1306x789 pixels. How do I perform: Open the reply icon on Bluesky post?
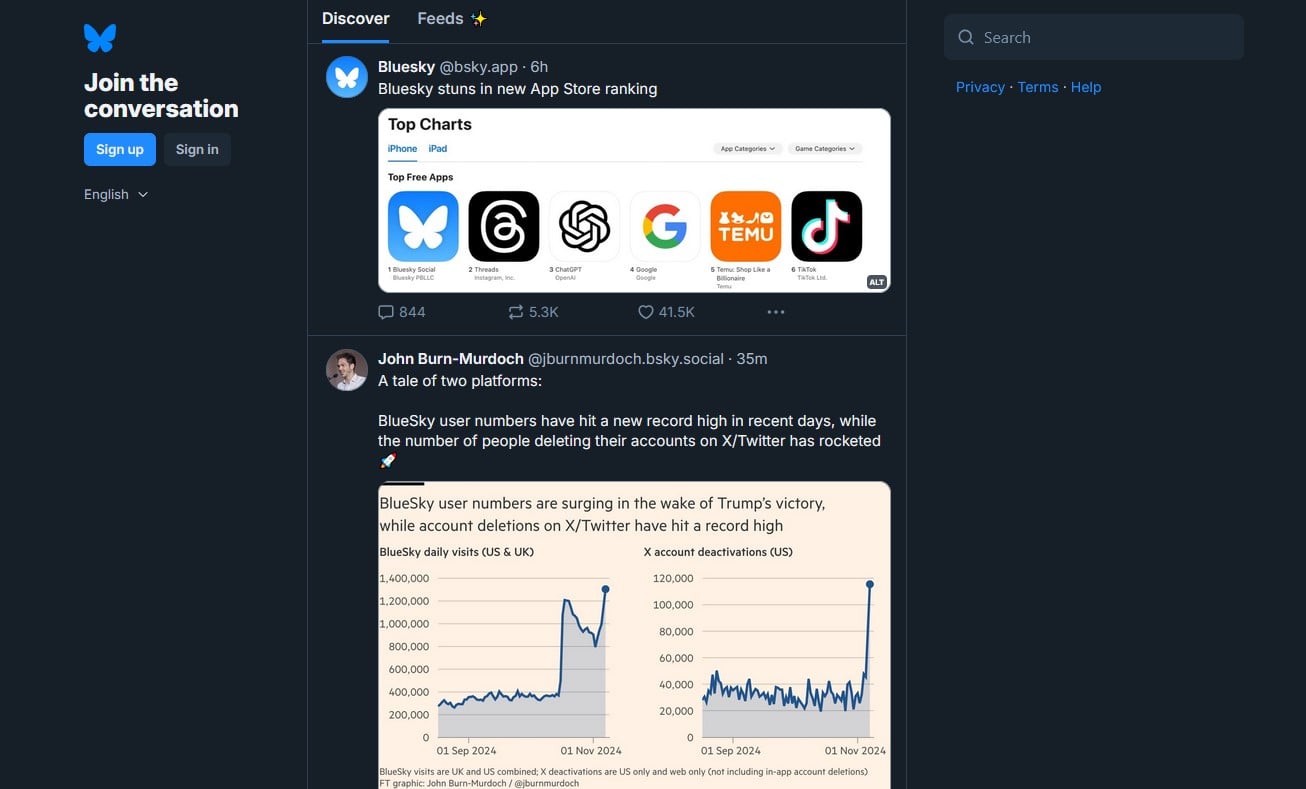coord(386,312)
